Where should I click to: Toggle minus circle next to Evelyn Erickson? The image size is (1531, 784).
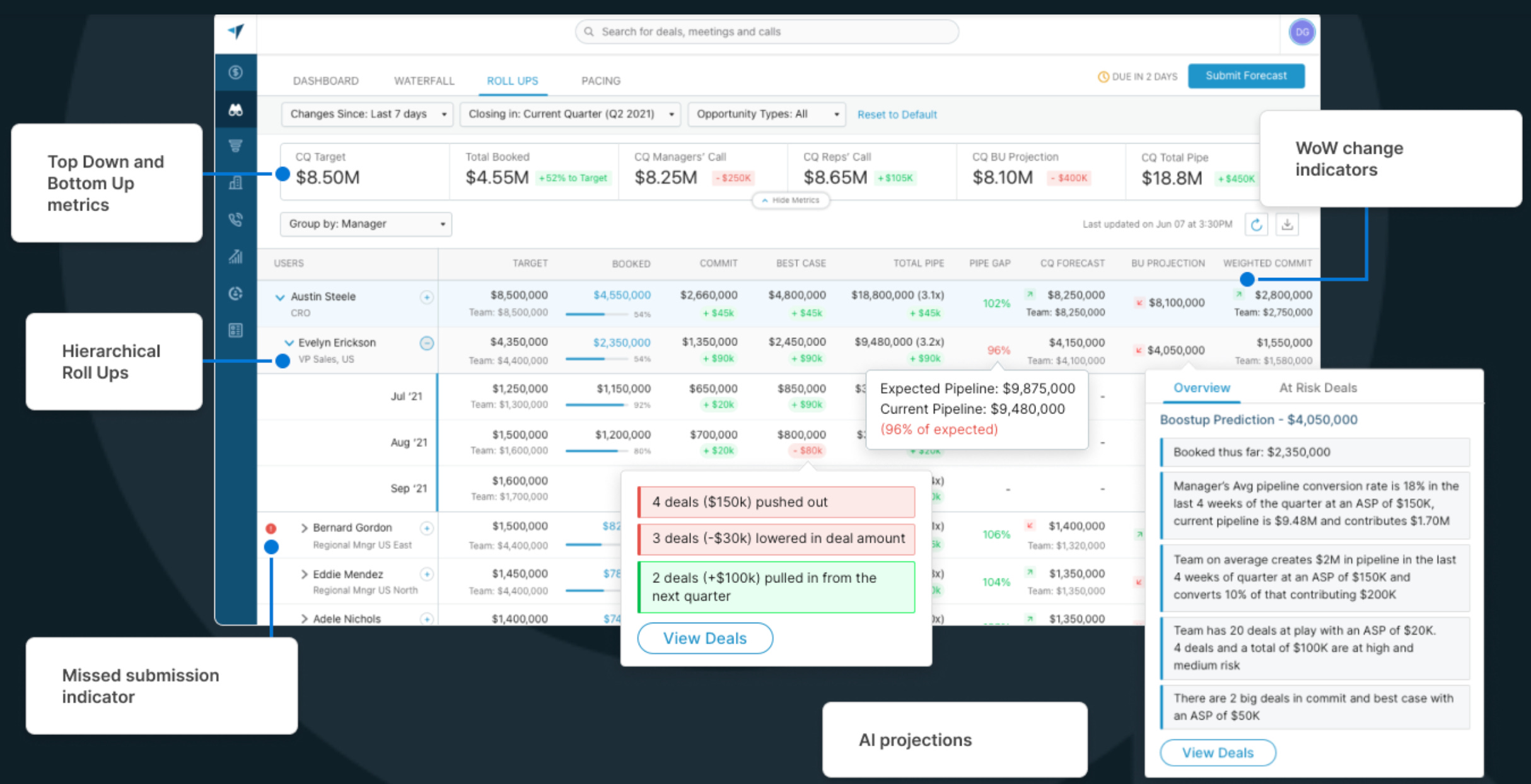pyautogui.click(x=427, y=343)
